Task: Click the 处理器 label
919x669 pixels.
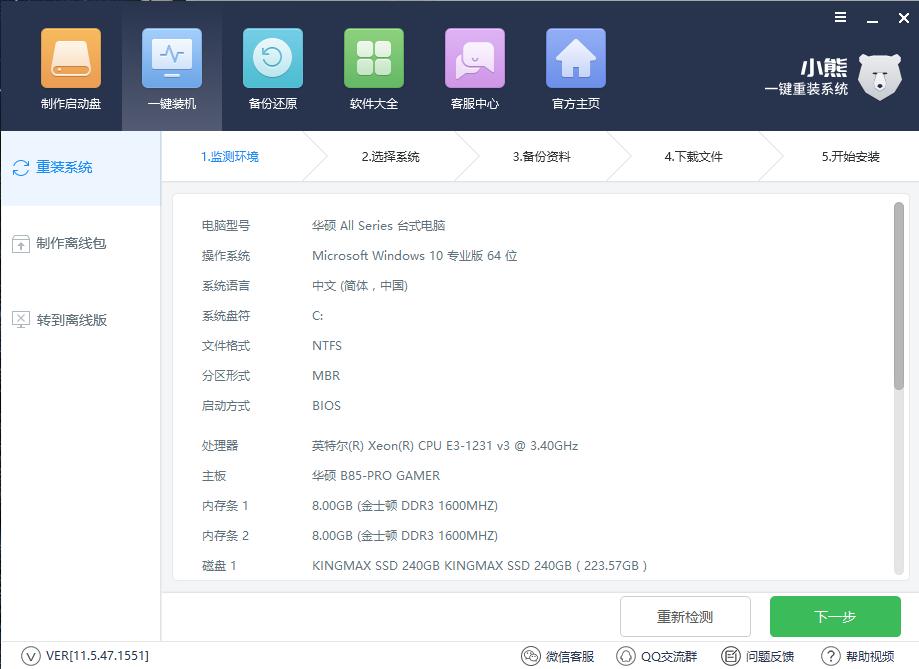Action: (220, 446)
